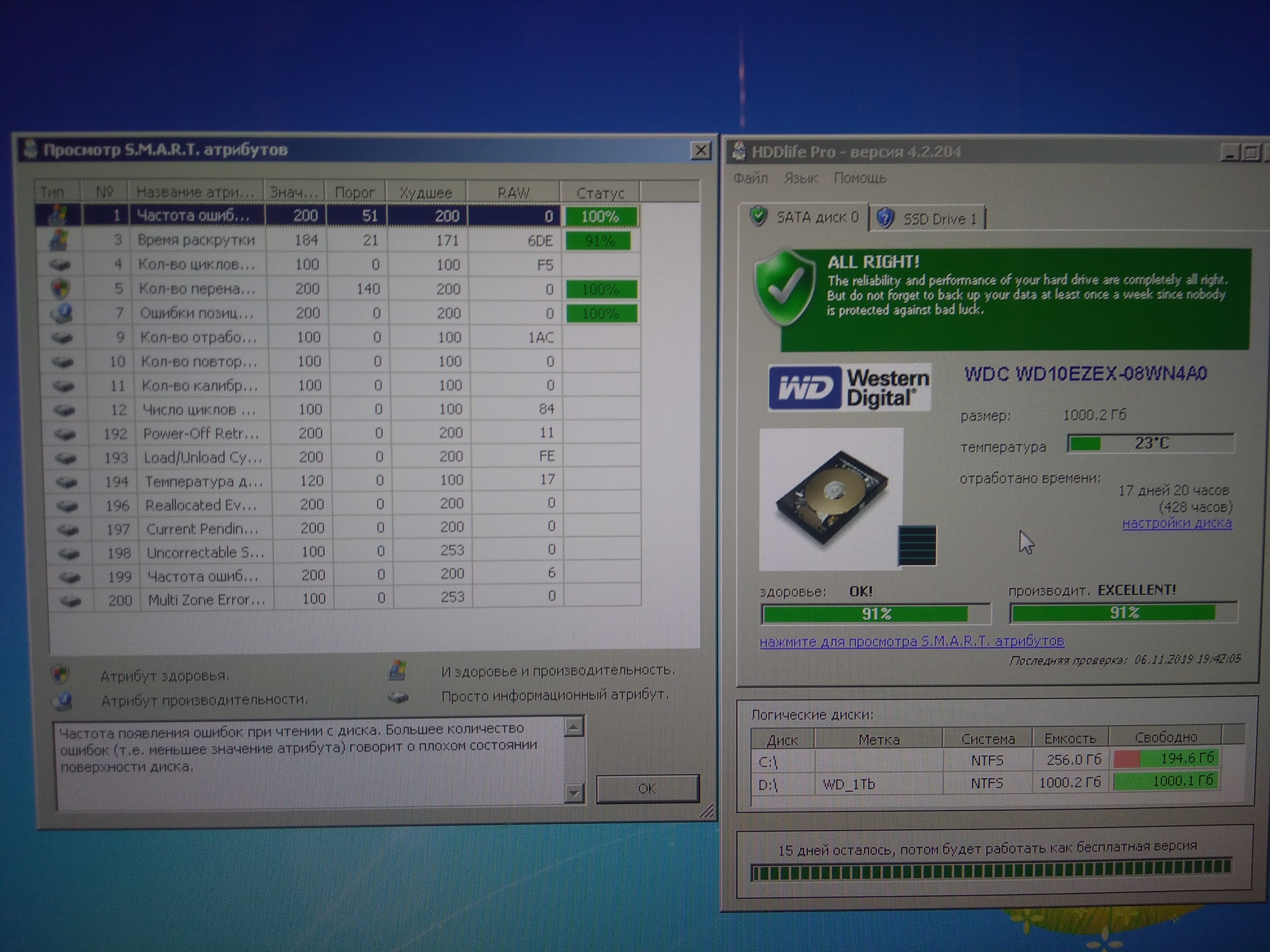Image resolution: width=1270 pixels, height=952 pixels.
Task: Click the Просто информационный атрибут legend icon
Action: tap(398, 697)
